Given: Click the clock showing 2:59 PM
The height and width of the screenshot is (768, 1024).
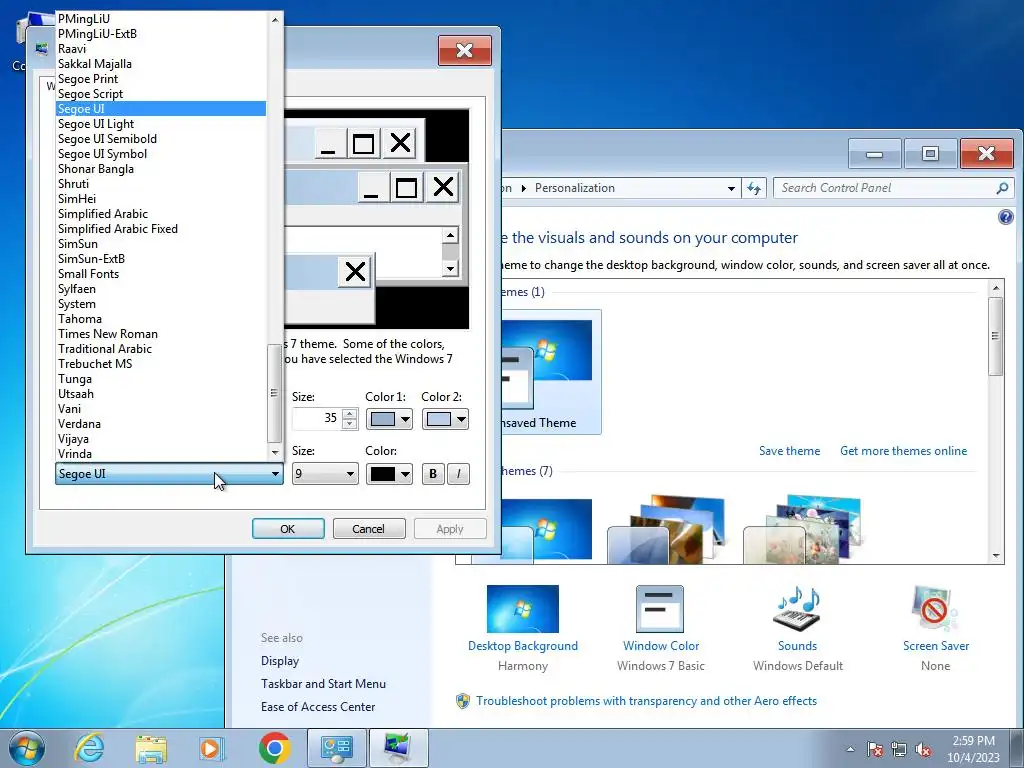Looking at the screenshot, I should click(973, 741).
